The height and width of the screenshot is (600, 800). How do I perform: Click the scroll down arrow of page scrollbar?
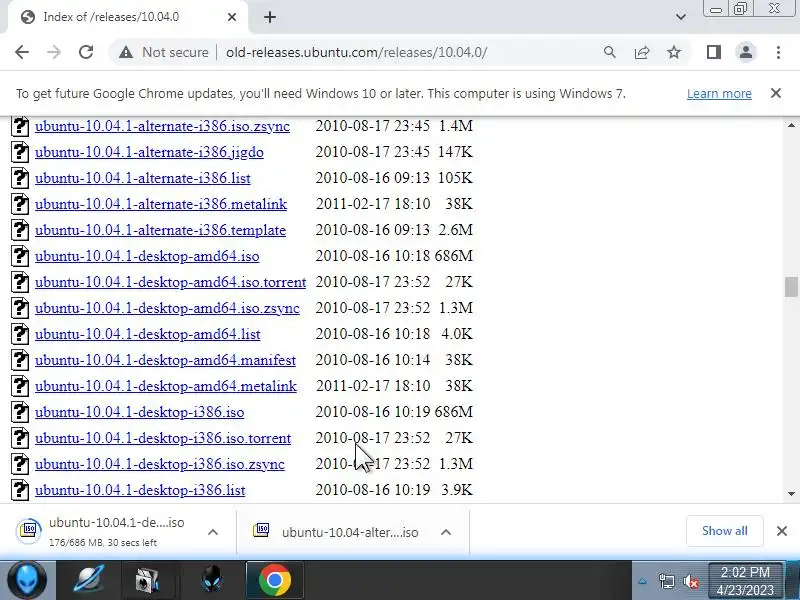pyautogui.click(x=791, y=493)
